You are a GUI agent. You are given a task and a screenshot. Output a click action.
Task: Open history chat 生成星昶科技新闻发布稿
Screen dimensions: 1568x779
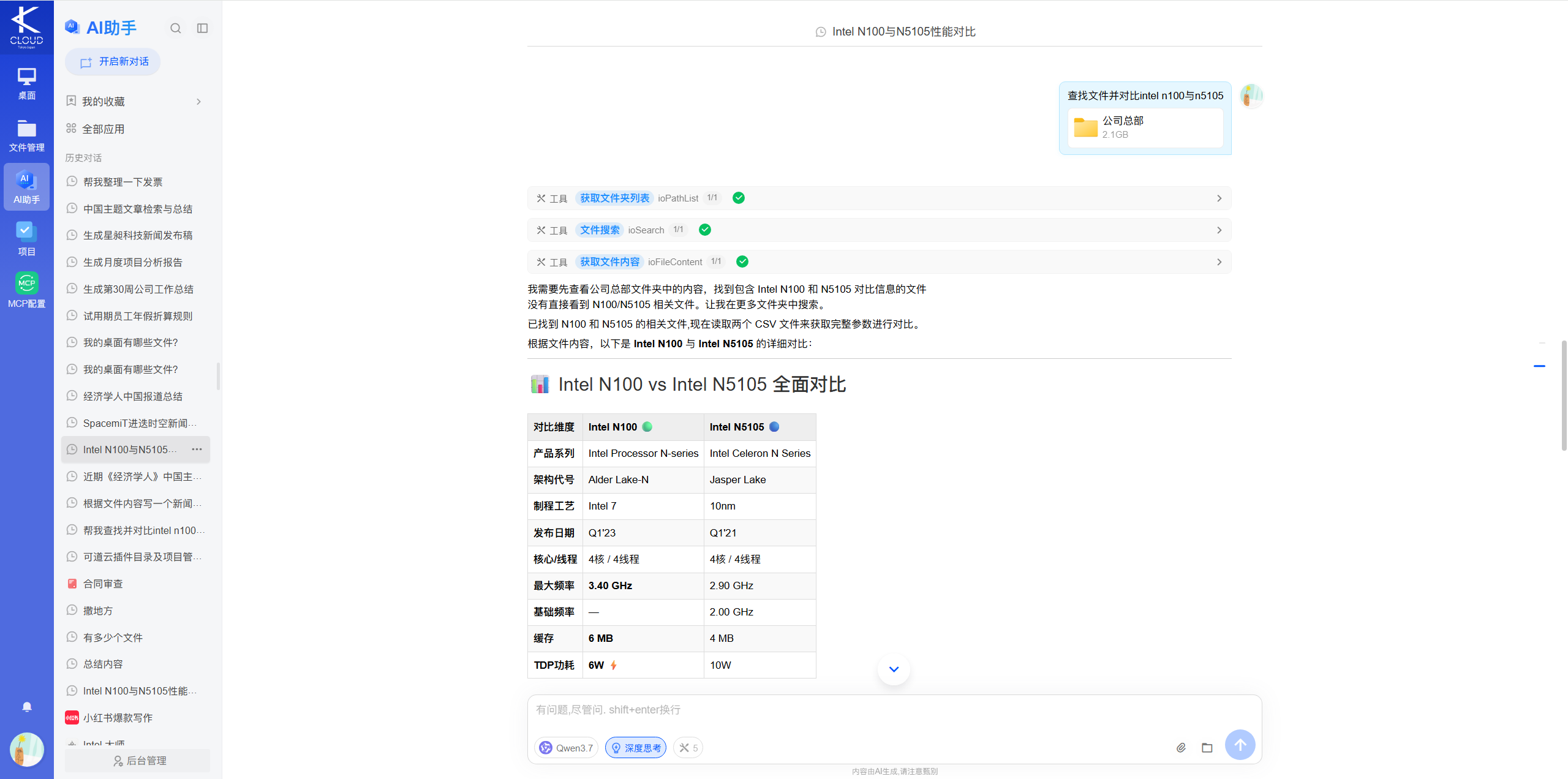pyautogui.click(x=135, y=235)
